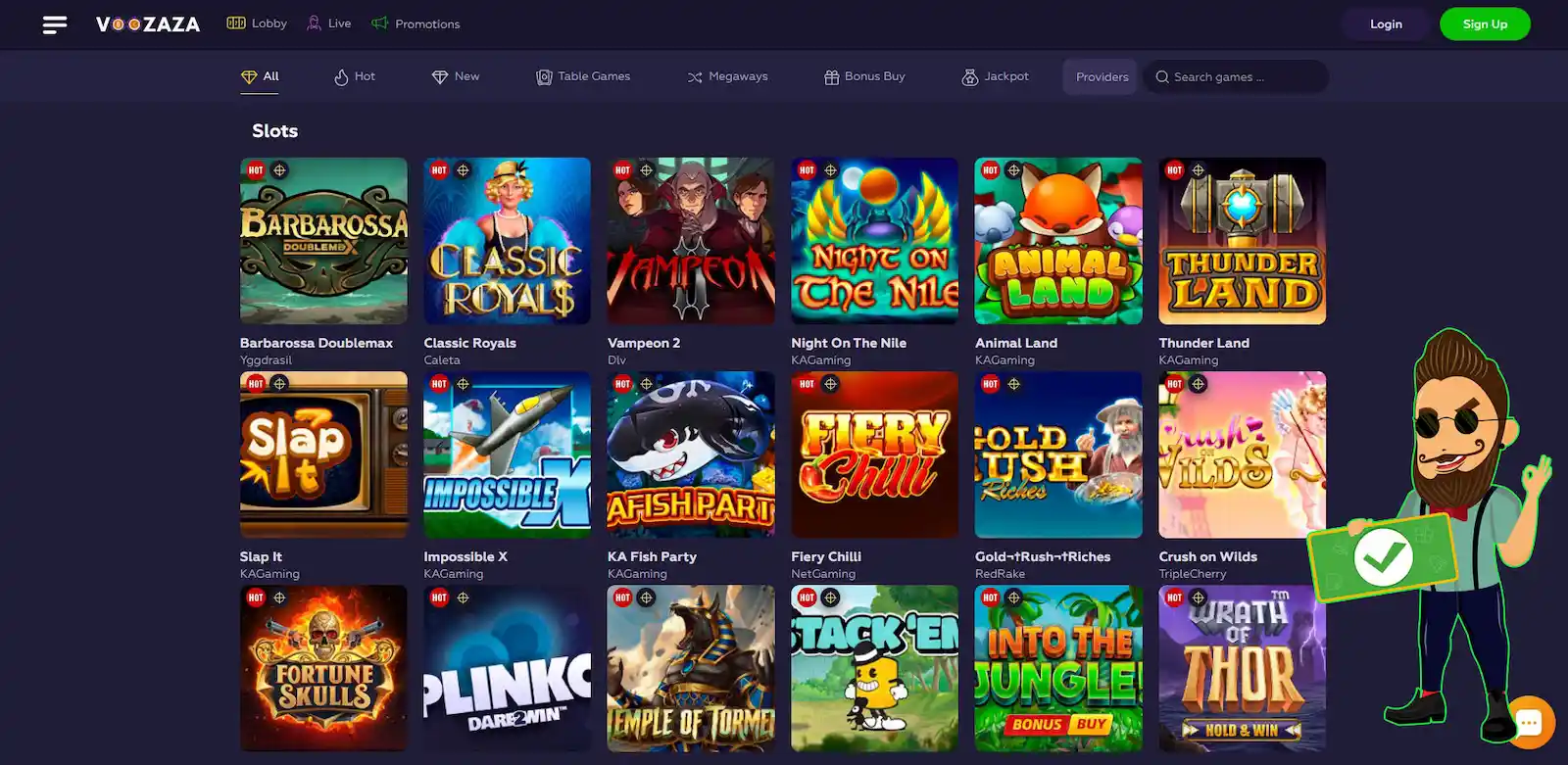
Task: Open the Wrath of Thor thumbnail
Action: click(1243, 668)
